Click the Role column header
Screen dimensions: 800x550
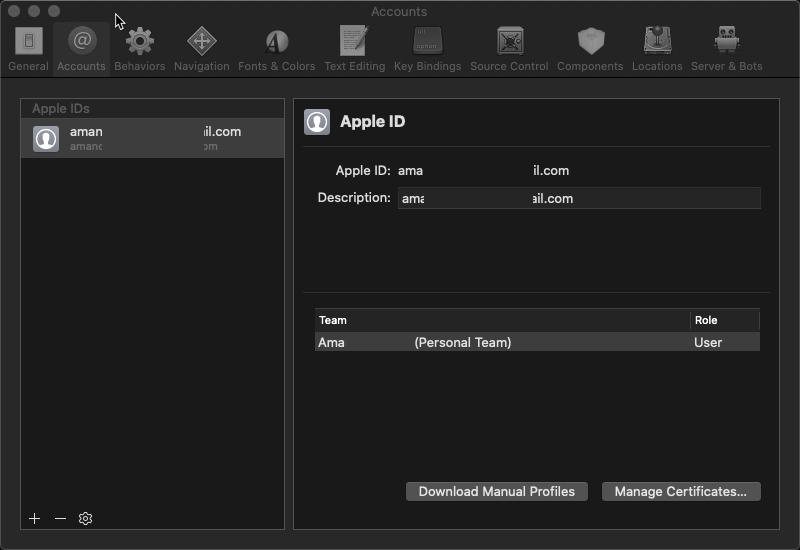725,320
